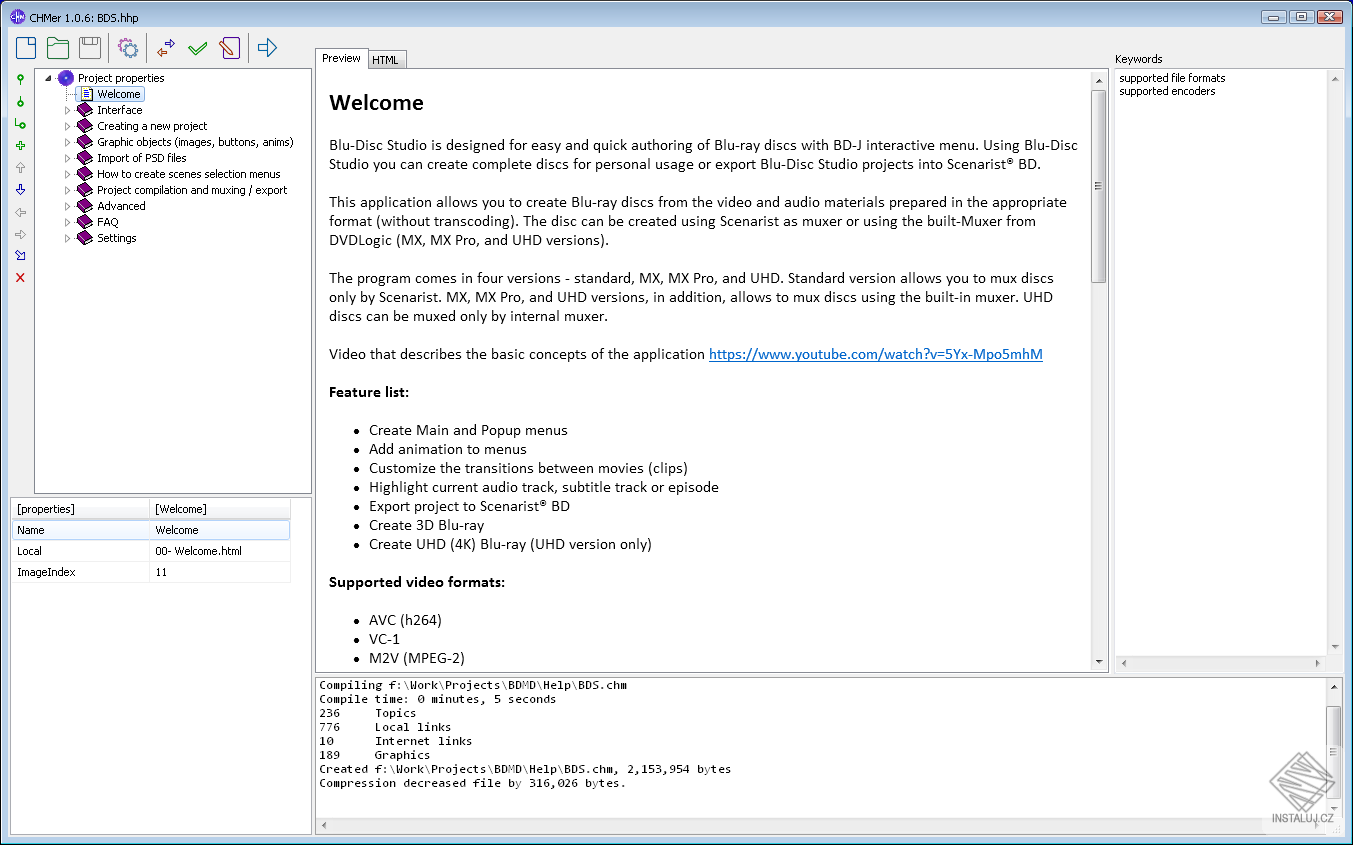Expand the Advanced book node
Viewport: 1353px width, 845px height.
68,206
